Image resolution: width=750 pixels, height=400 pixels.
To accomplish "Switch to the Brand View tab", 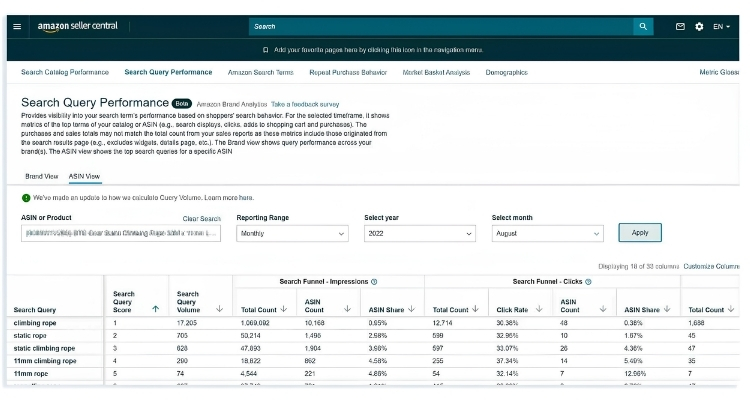I will (42, 176).
